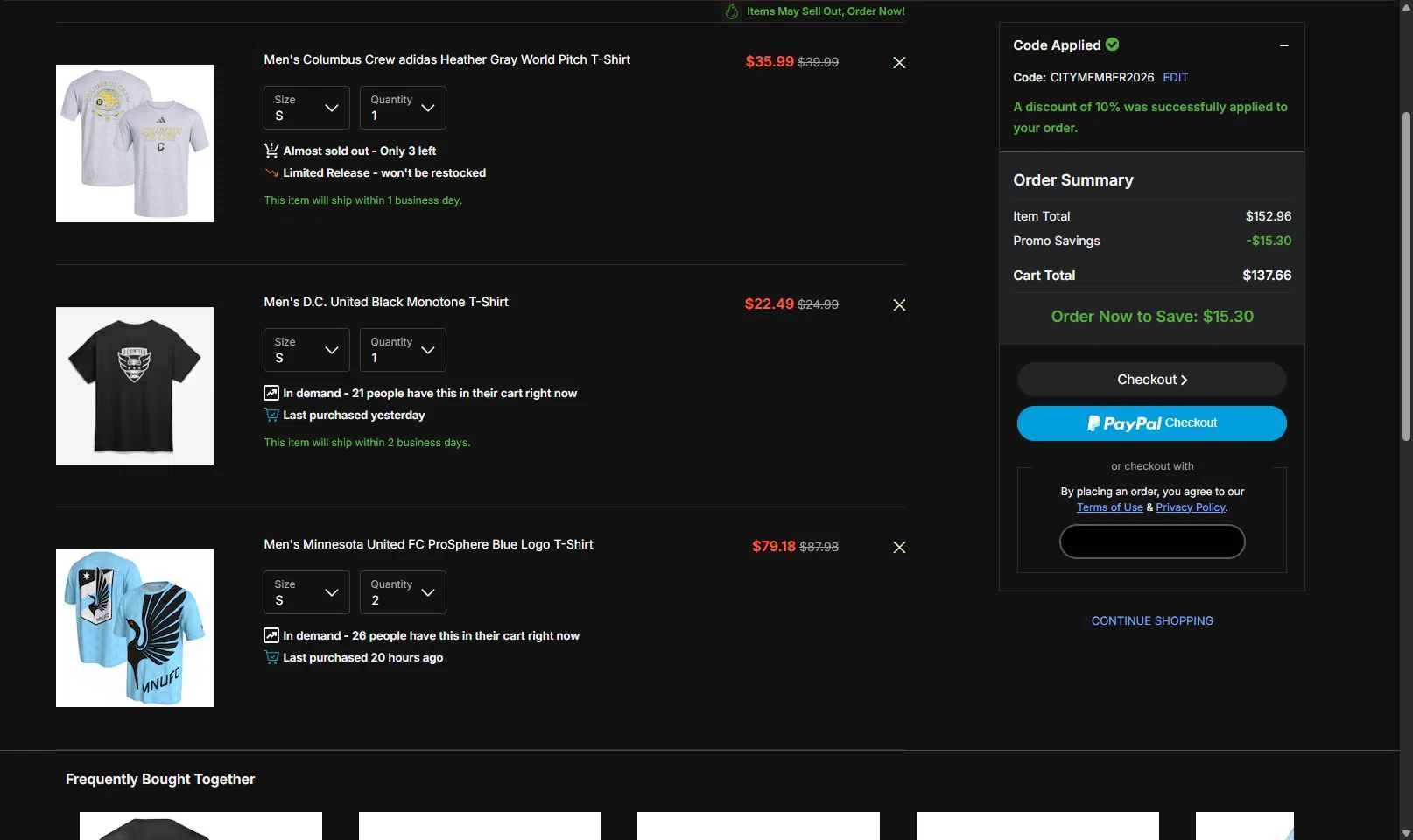Screen dimensions: 1413x840
Task: Open Quantity dropdown for Minnesota United shirt
Action: [403, 592]
